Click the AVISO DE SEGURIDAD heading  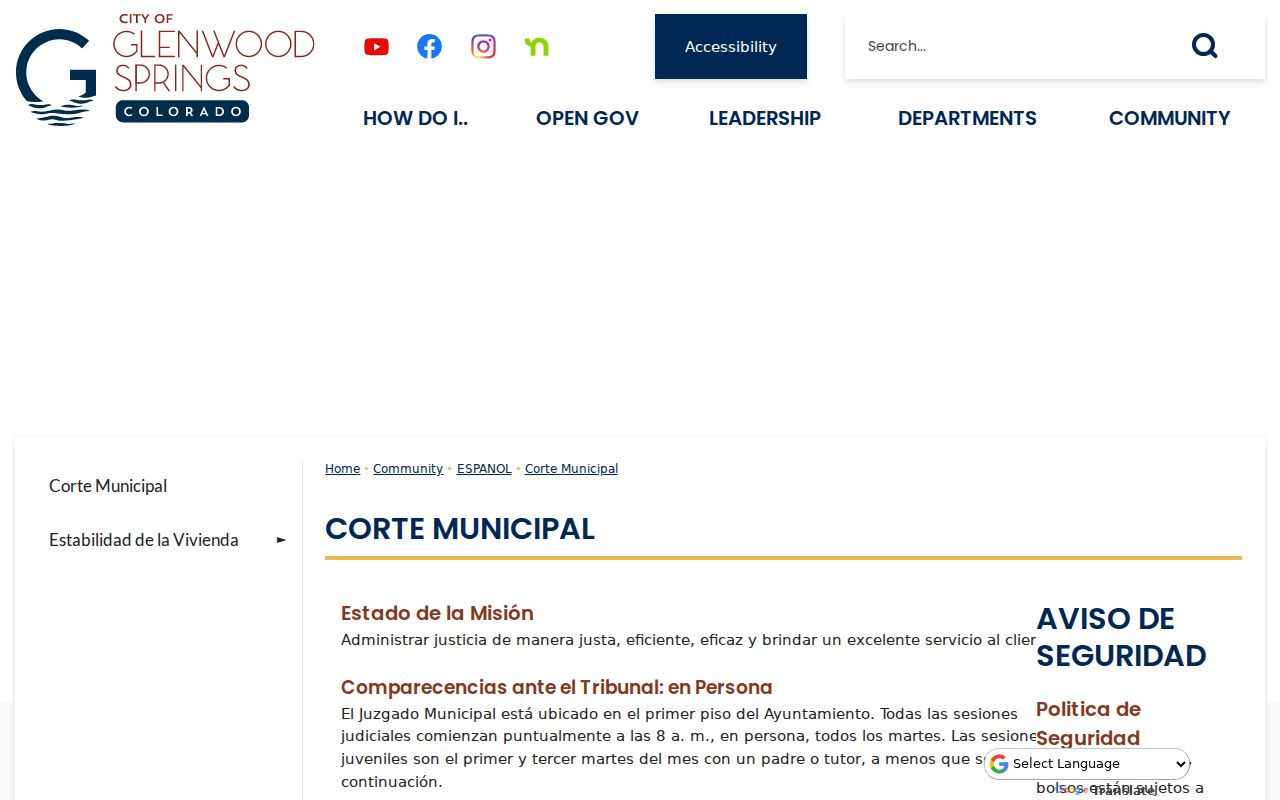pyautogui.click(x=1121, y=637)
